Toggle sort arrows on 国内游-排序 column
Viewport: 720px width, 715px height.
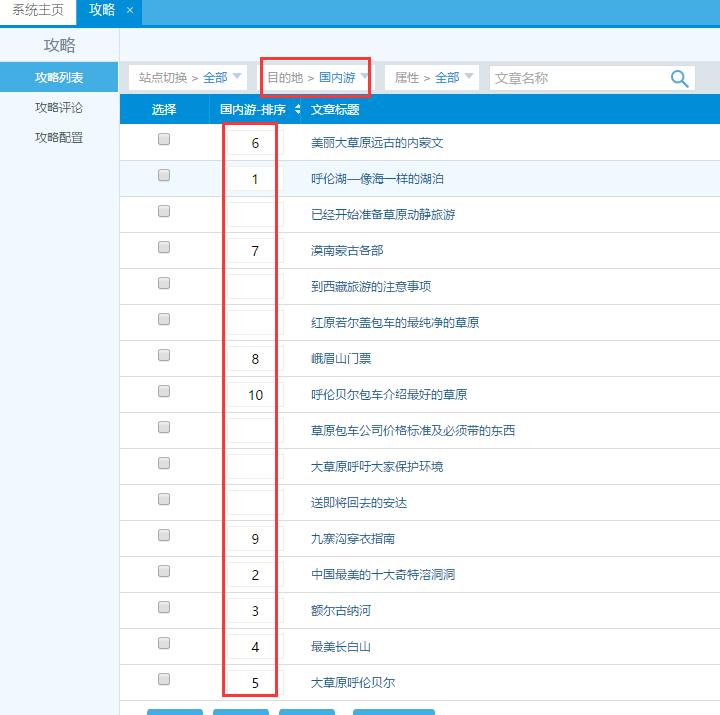coord(298,109)
